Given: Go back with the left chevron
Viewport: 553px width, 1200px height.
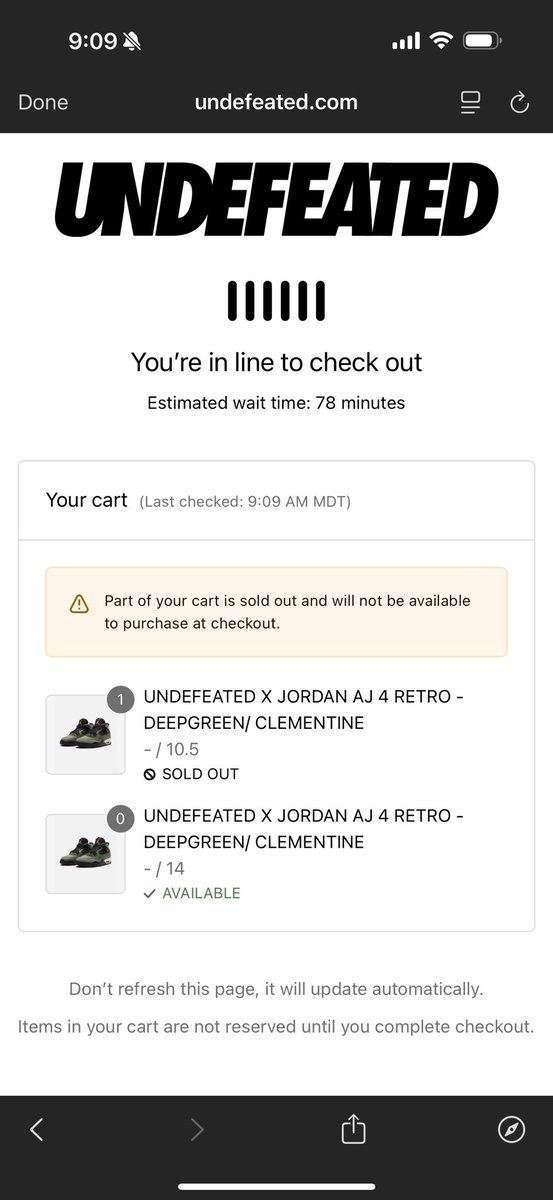Looking at the screenshot, I should 37,1129.
